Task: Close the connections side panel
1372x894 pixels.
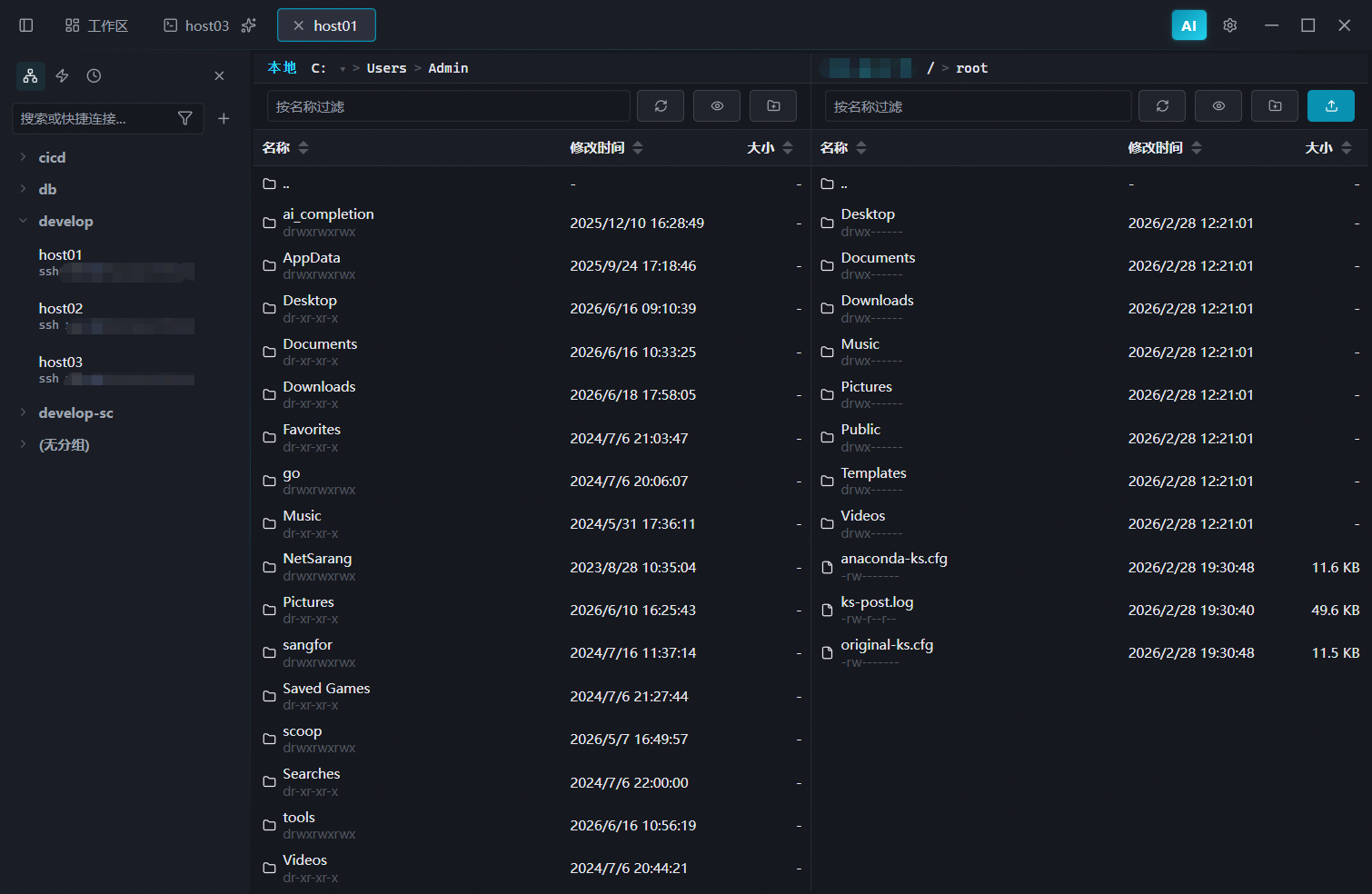Action: (x=219, y=75)
